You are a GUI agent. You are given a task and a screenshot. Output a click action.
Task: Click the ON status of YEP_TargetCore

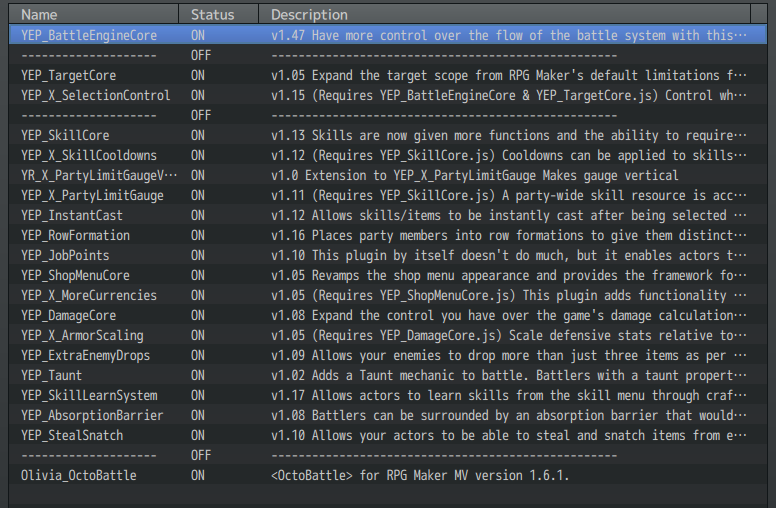click(198, 75)
